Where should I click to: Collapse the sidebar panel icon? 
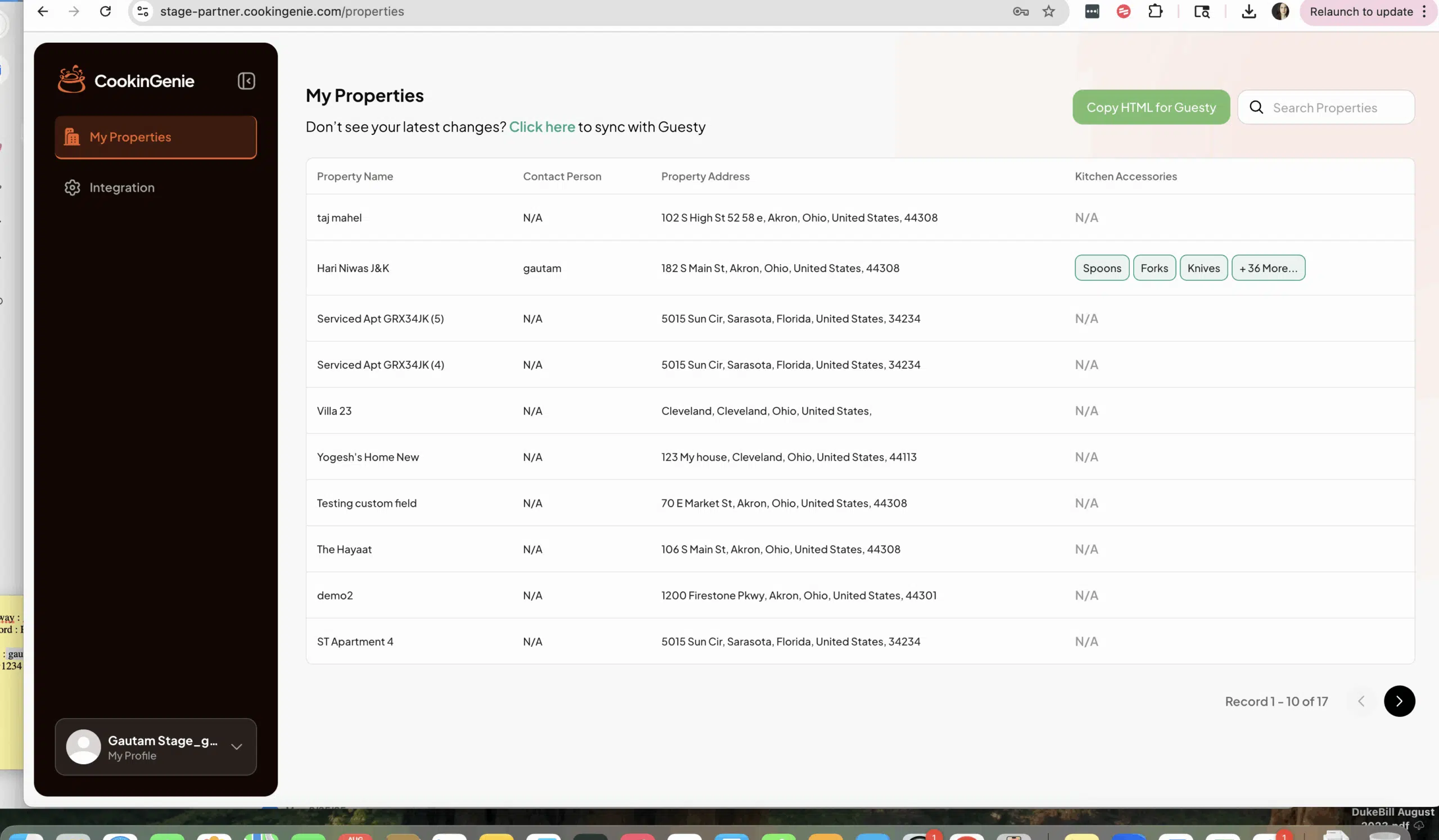click(x=246, y=81)
